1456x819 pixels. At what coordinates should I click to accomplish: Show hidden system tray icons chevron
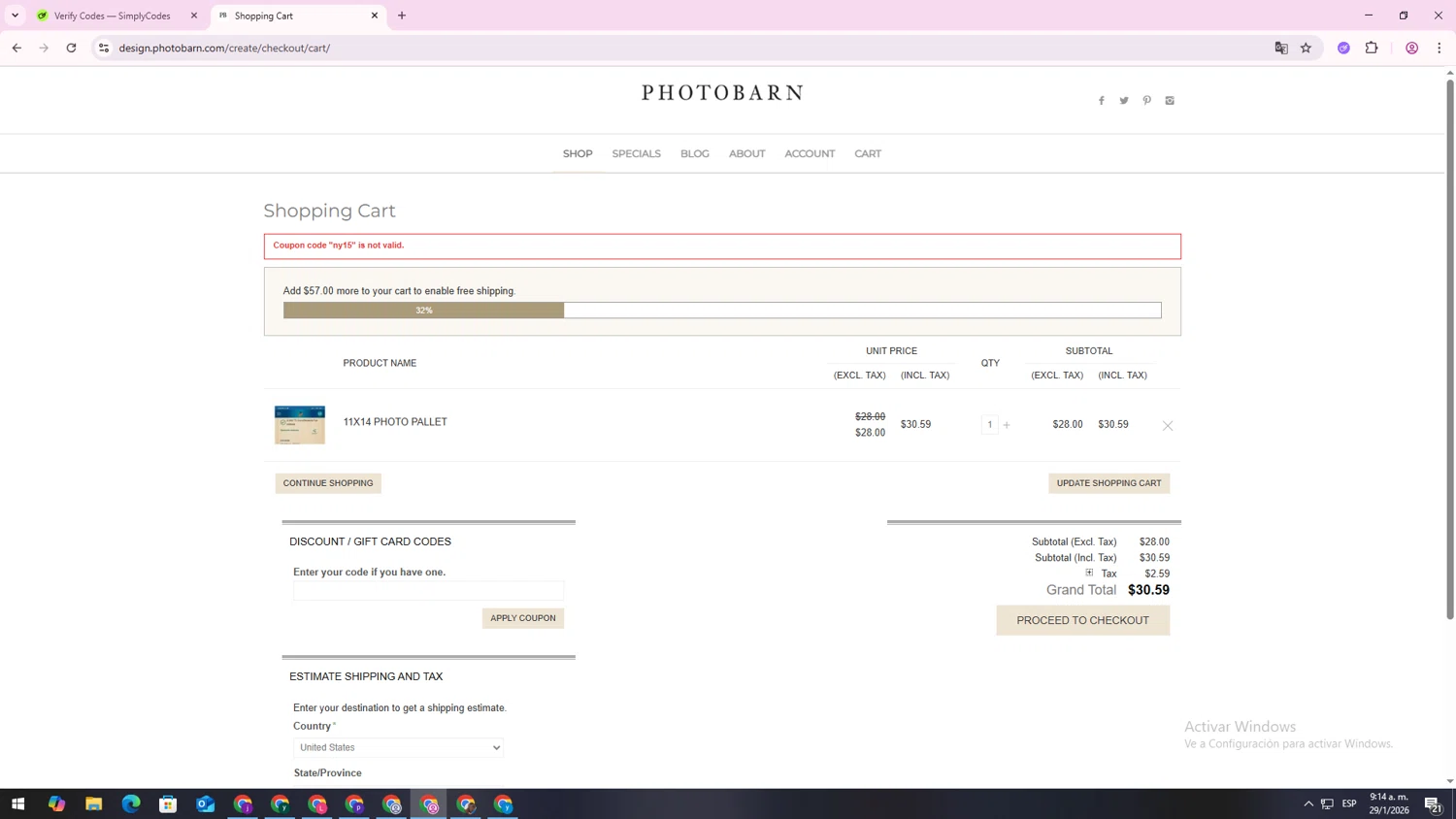(x=1308, y=803)
